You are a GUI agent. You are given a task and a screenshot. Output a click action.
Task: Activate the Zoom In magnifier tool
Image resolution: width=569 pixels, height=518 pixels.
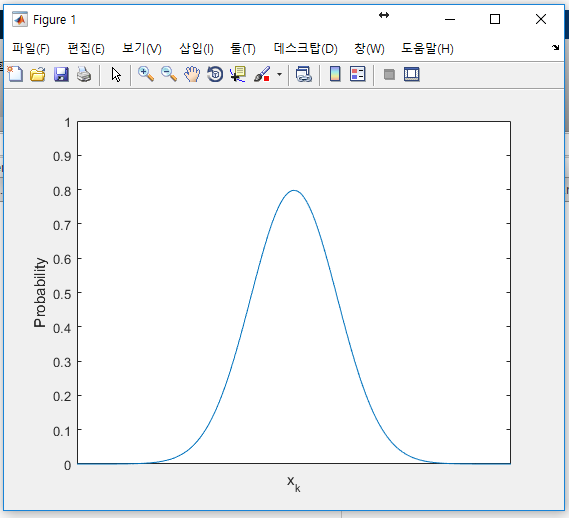pos(146,74)
